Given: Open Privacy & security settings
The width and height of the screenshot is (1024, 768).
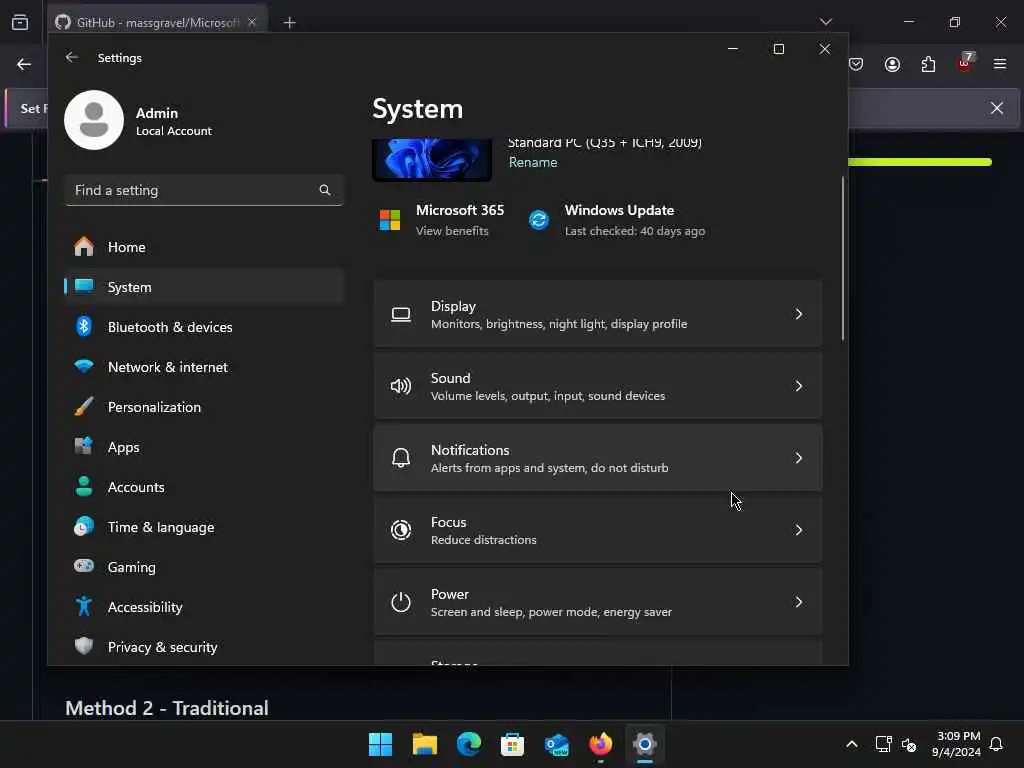Looking at the screenshot, I should click(204, 647).
